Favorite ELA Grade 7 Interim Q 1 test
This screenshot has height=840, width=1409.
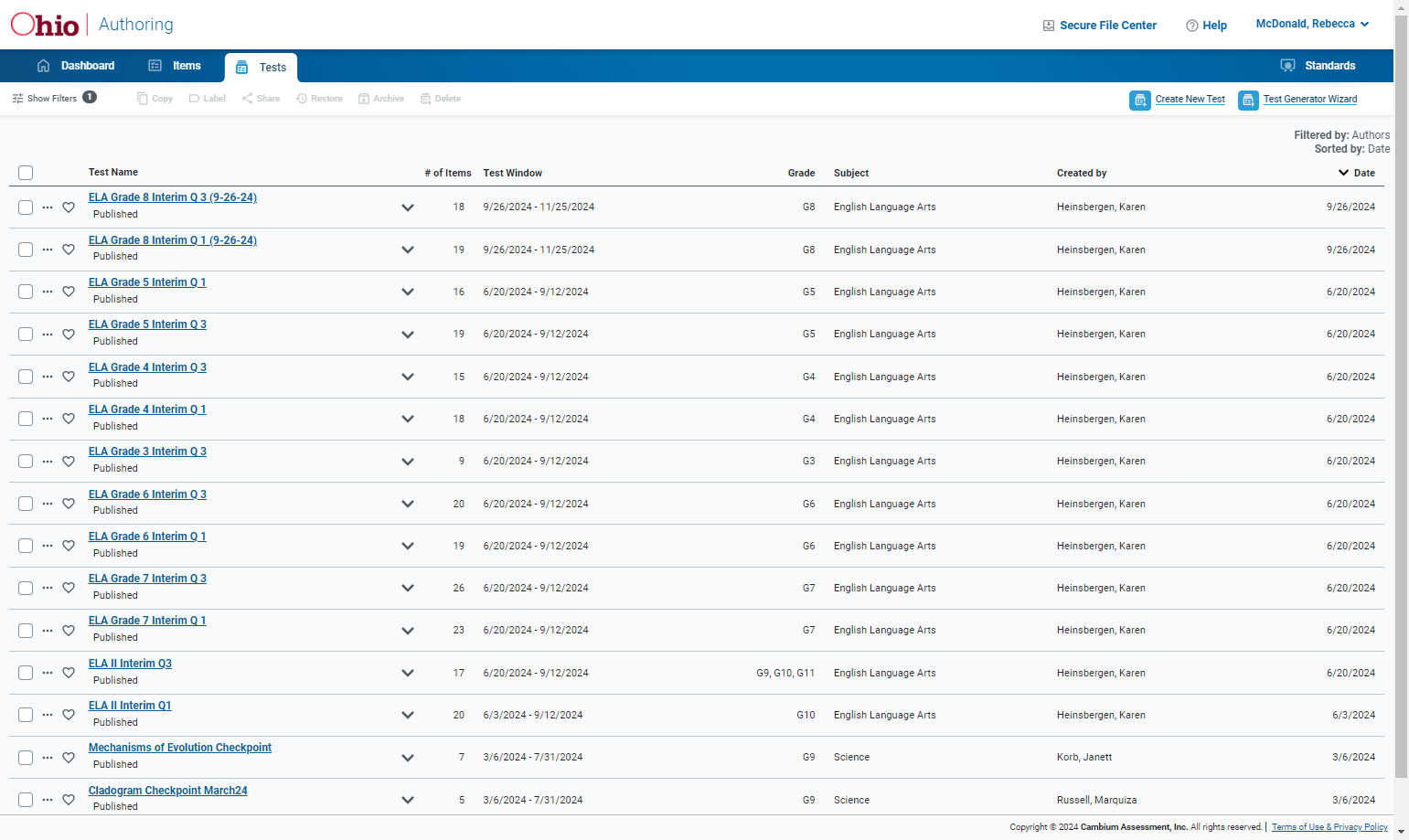[x=69, y=631]
